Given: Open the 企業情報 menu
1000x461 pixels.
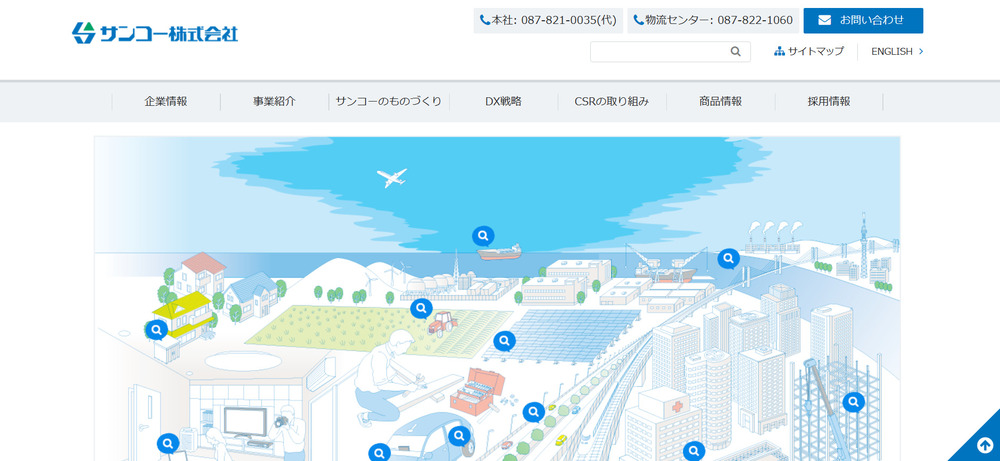Looking at the screenshot, I should pos(166,101).
